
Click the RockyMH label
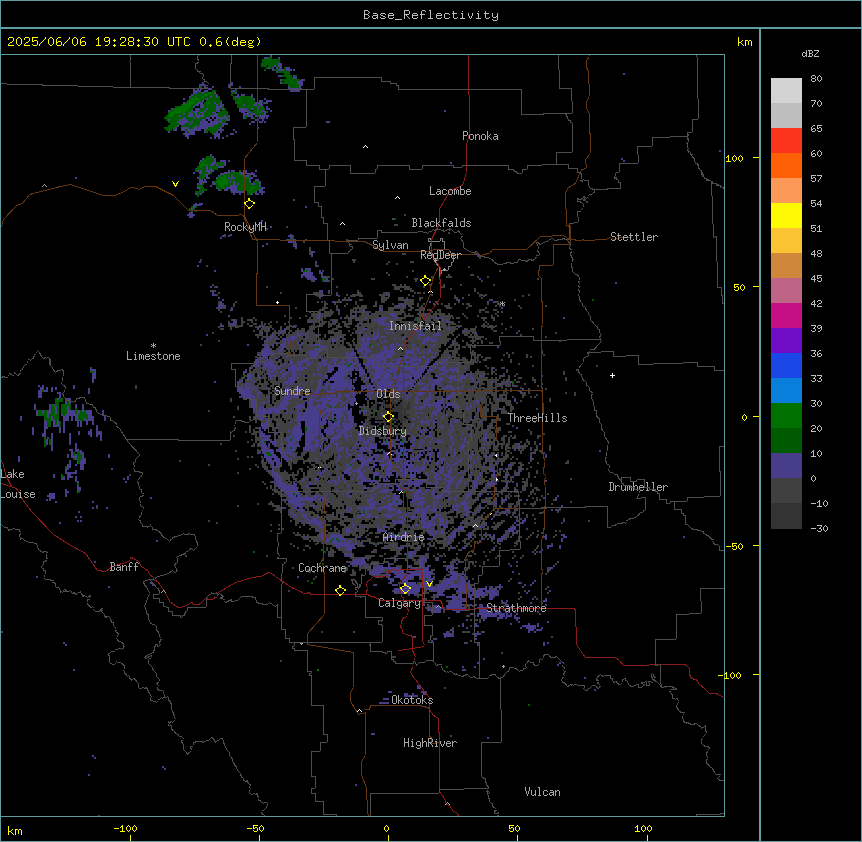(x=245, y=227)
